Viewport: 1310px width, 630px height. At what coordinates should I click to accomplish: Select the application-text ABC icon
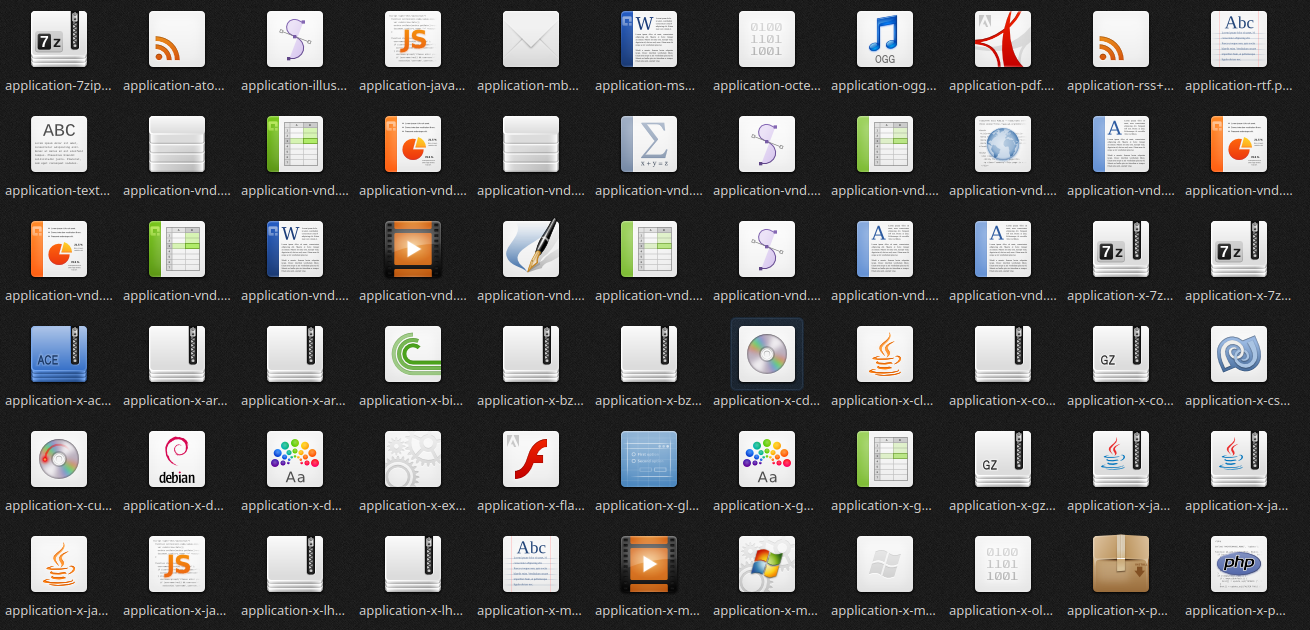point(59,144)
